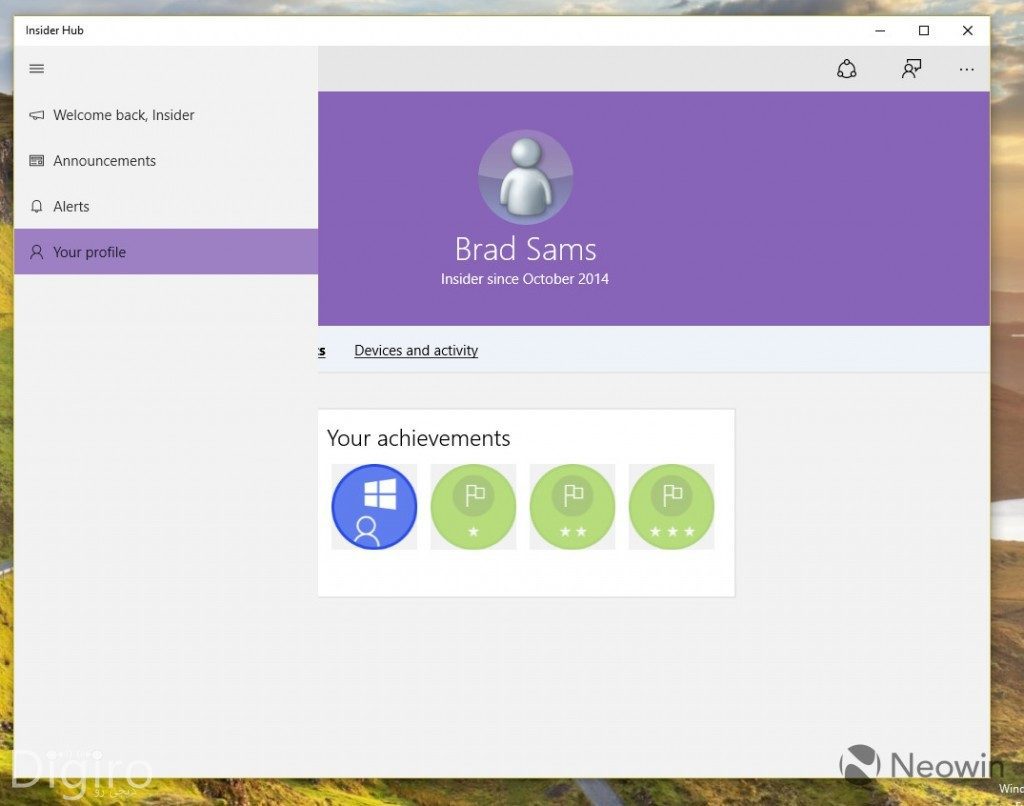Open the Alerts section
Screen dimensions: 1024x806
pos(166,206)
